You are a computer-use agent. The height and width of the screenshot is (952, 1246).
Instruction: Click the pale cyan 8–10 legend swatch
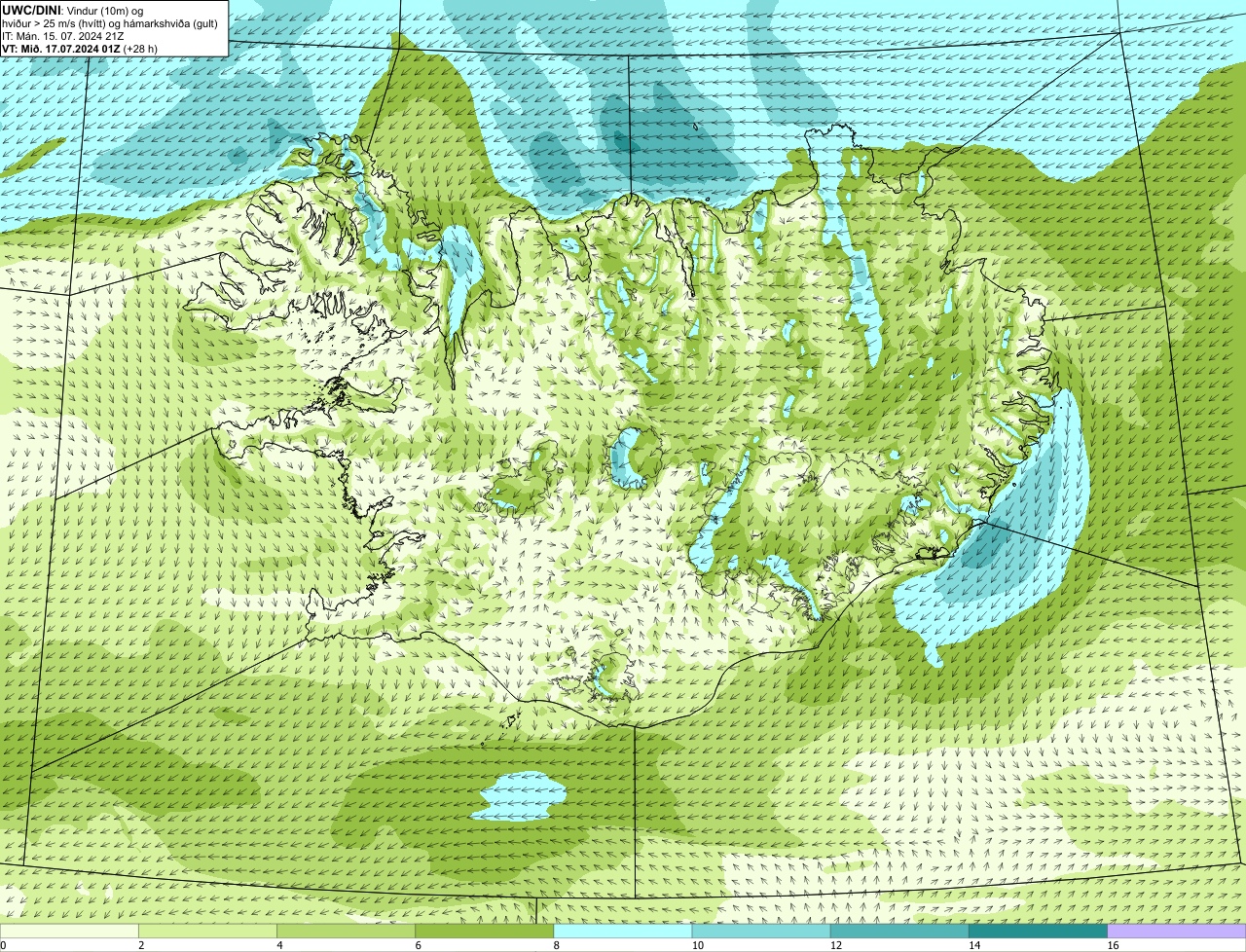click(x=623, y=932)
